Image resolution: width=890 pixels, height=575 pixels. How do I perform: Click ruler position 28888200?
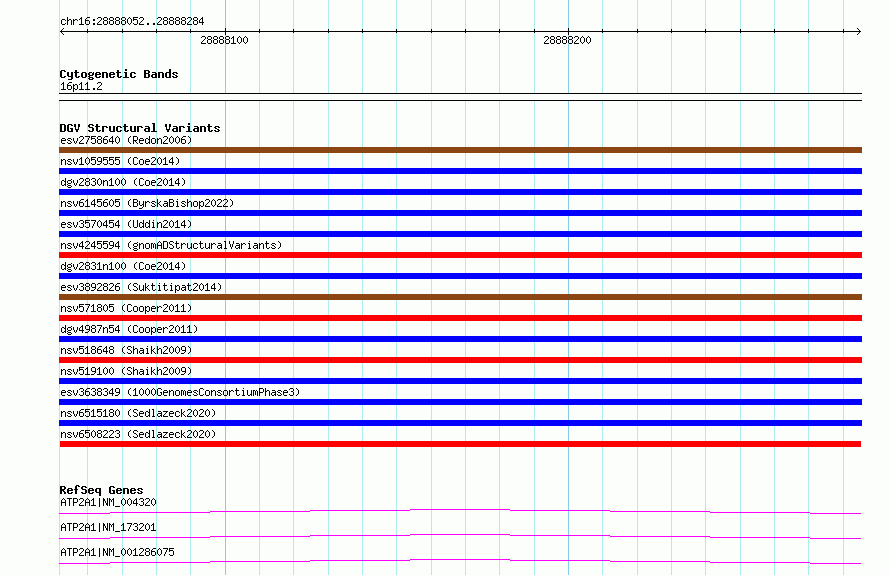[567, 40]
